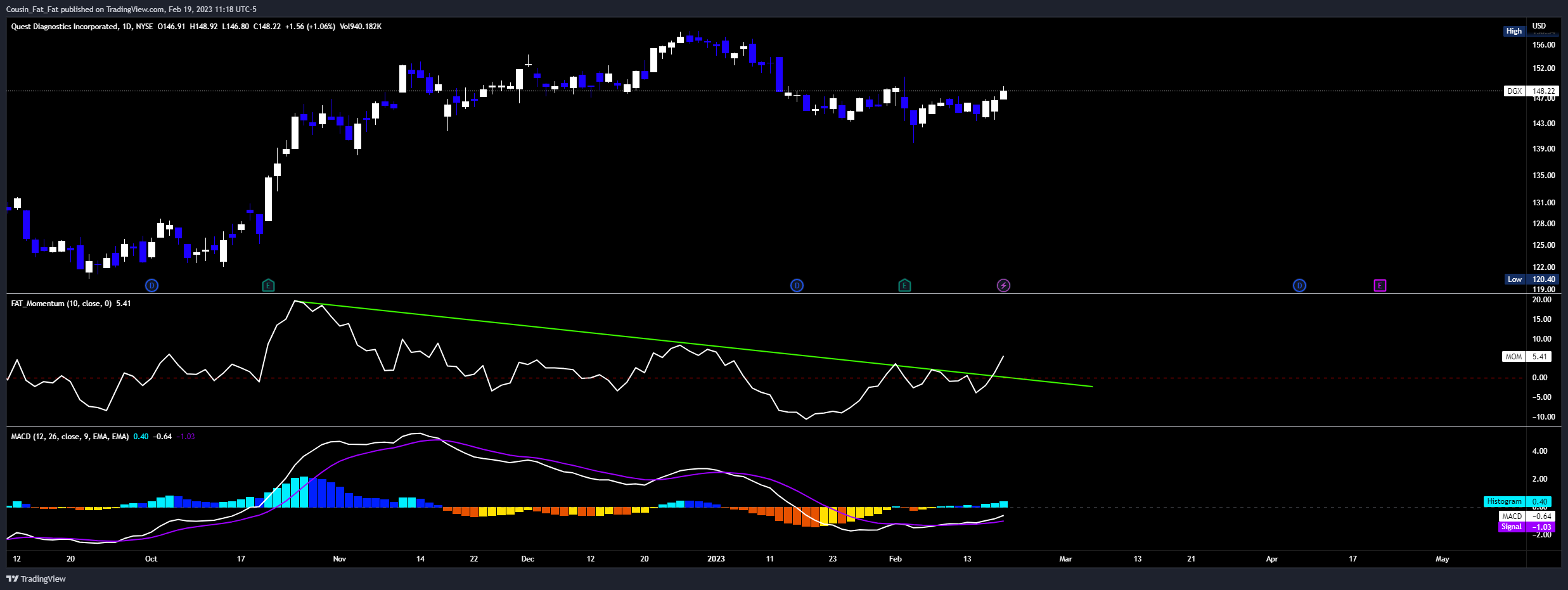Click the 20.00 value on the momentum axis
The width and height of the screenshot is (1568, 590).
[x=1542, y=300]
